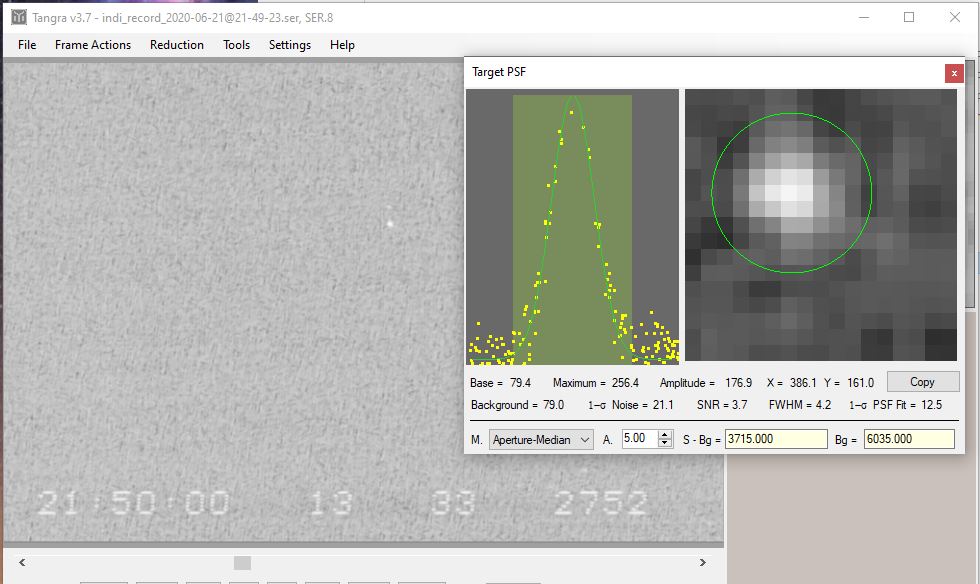Click the aperture size input field
This screenshot has height=584, width=980.
coord(638,439)
